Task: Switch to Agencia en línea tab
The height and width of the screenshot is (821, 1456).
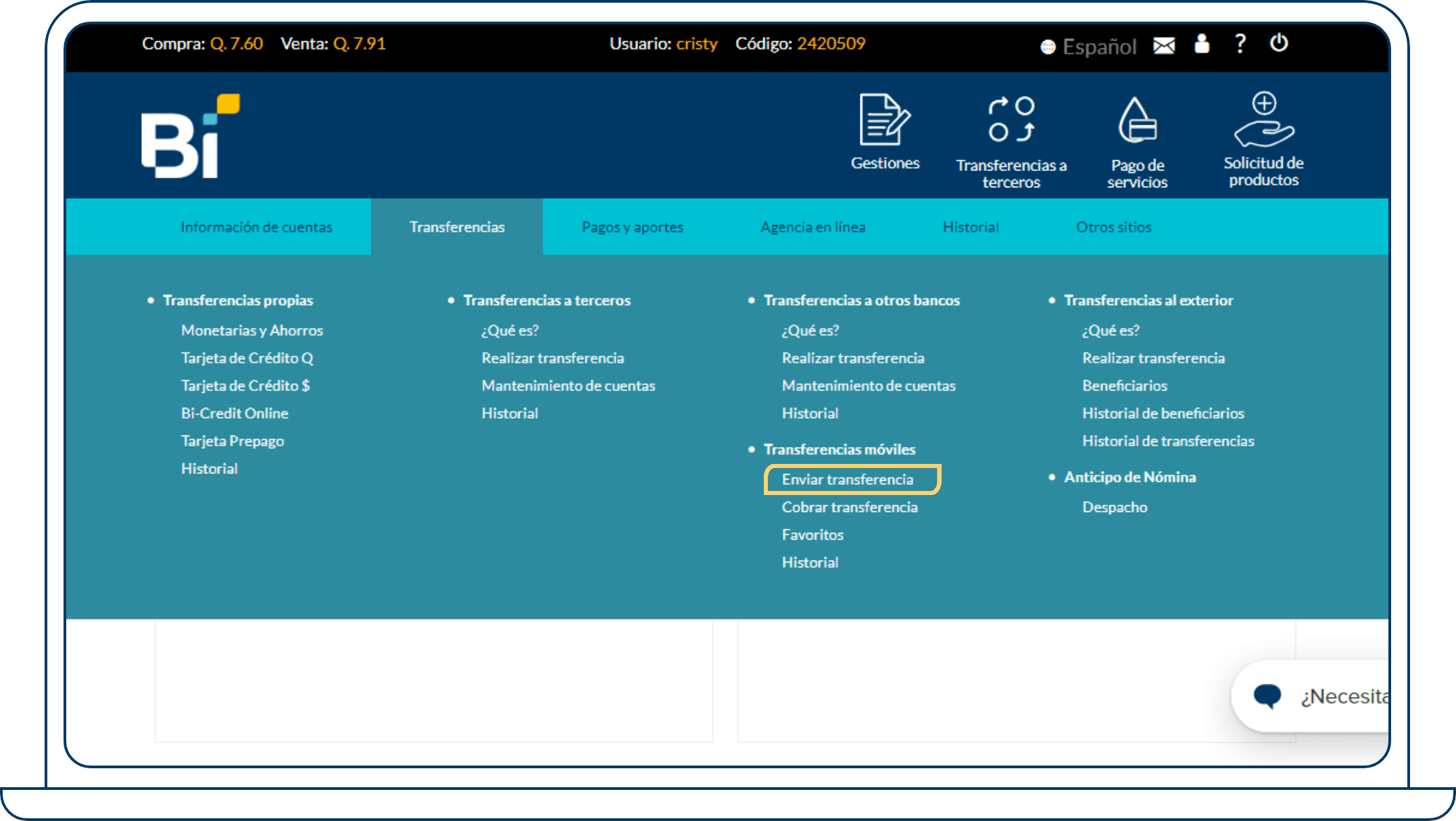Action: tap(812, 227)
